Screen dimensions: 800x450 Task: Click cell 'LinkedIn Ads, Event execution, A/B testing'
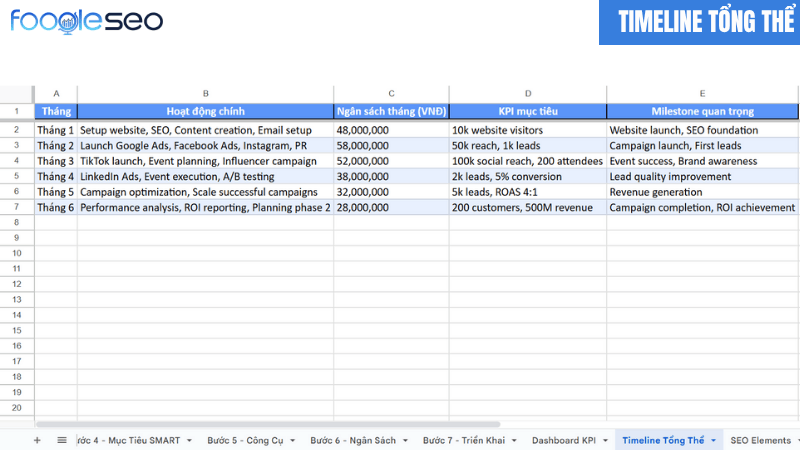point(206,177)
